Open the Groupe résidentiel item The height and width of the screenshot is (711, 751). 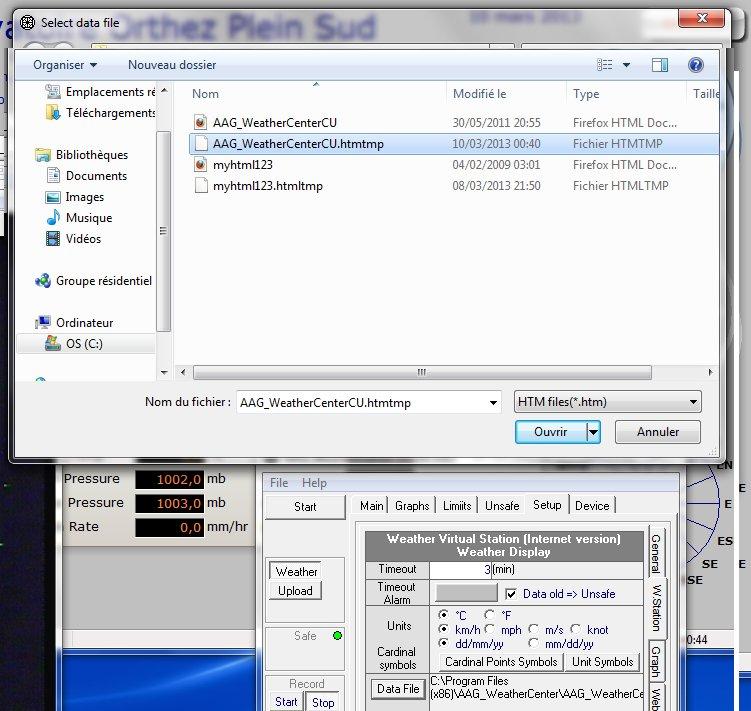click(103, 281)
